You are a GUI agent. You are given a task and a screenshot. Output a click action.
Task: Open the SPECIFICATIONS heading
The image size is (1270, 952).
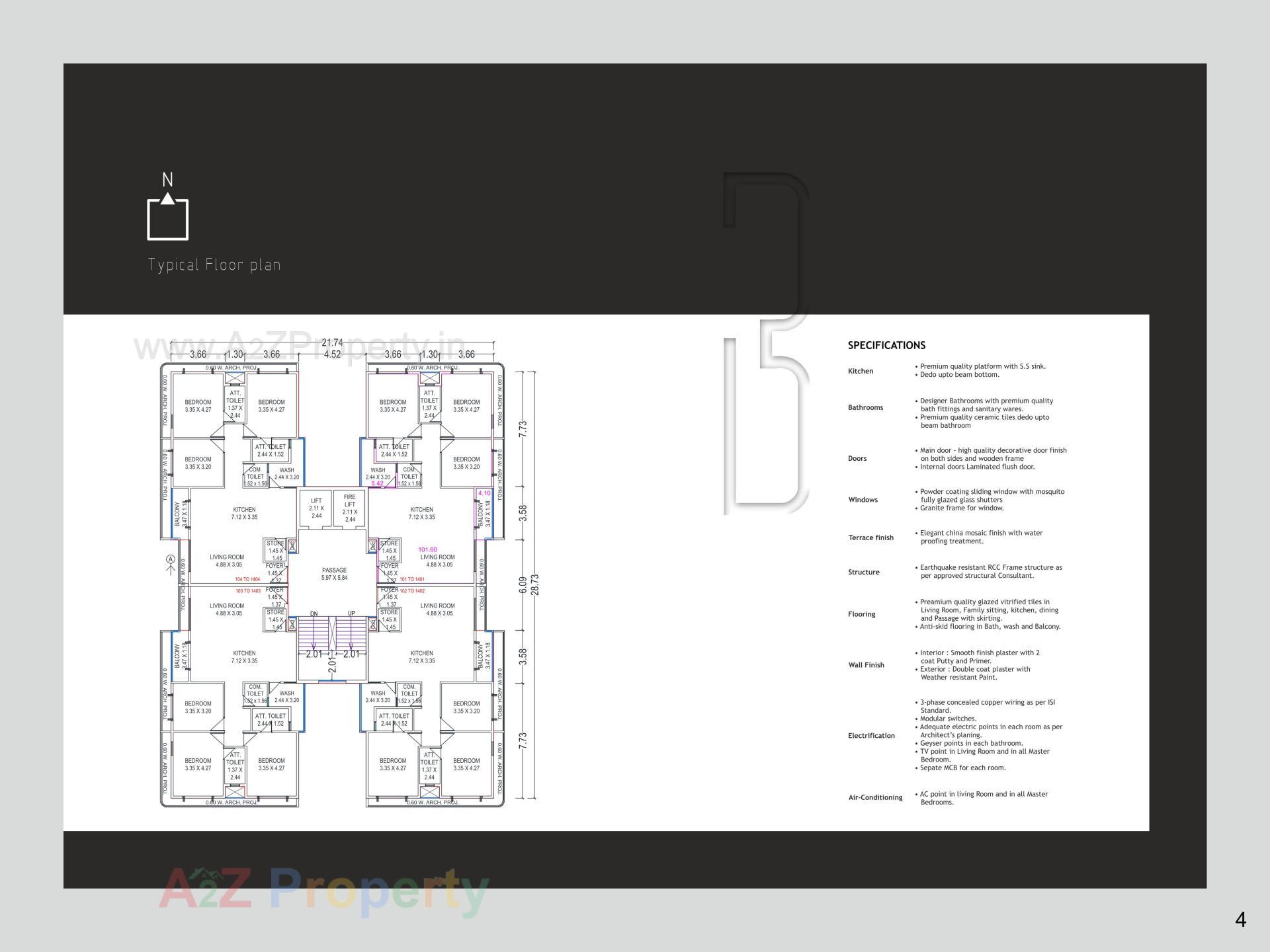[888, 345]
